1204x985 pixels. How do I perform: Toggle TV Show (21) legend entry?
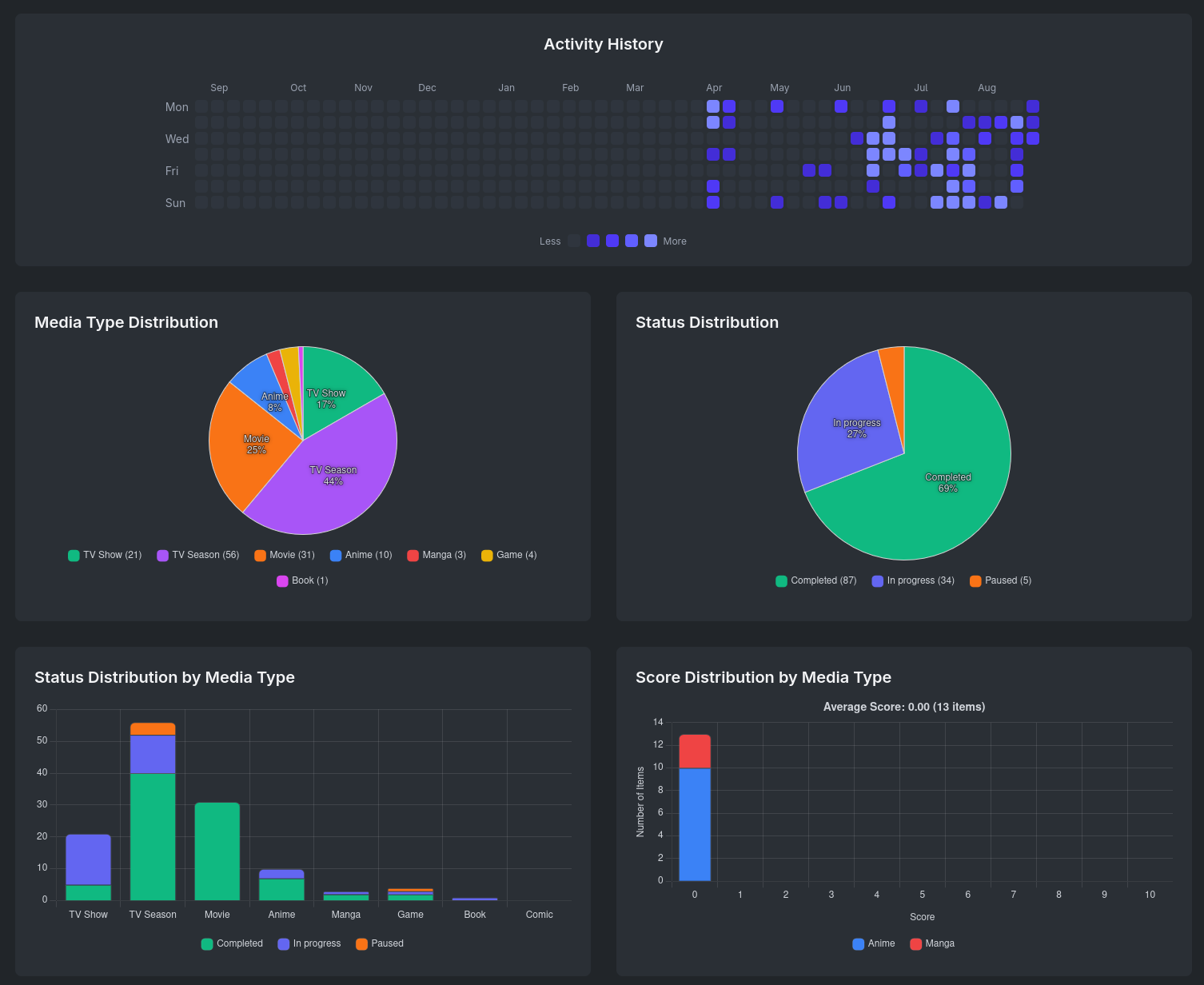tap(105, 555)
